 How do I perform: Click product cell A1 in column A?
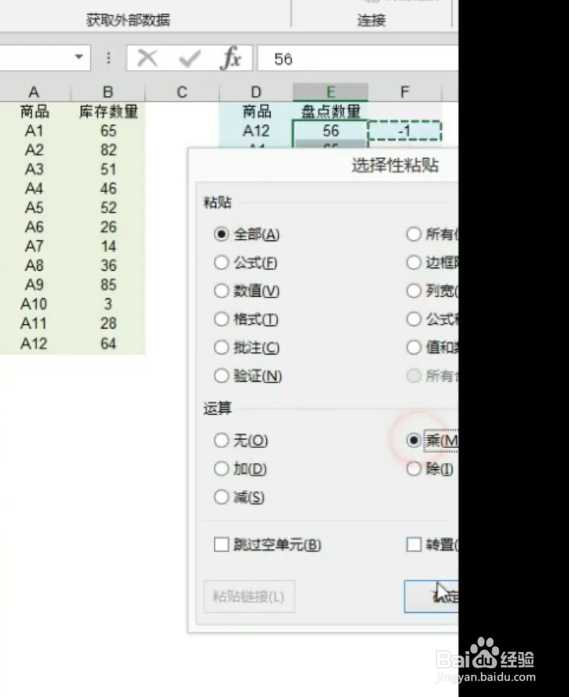[34, 131]
